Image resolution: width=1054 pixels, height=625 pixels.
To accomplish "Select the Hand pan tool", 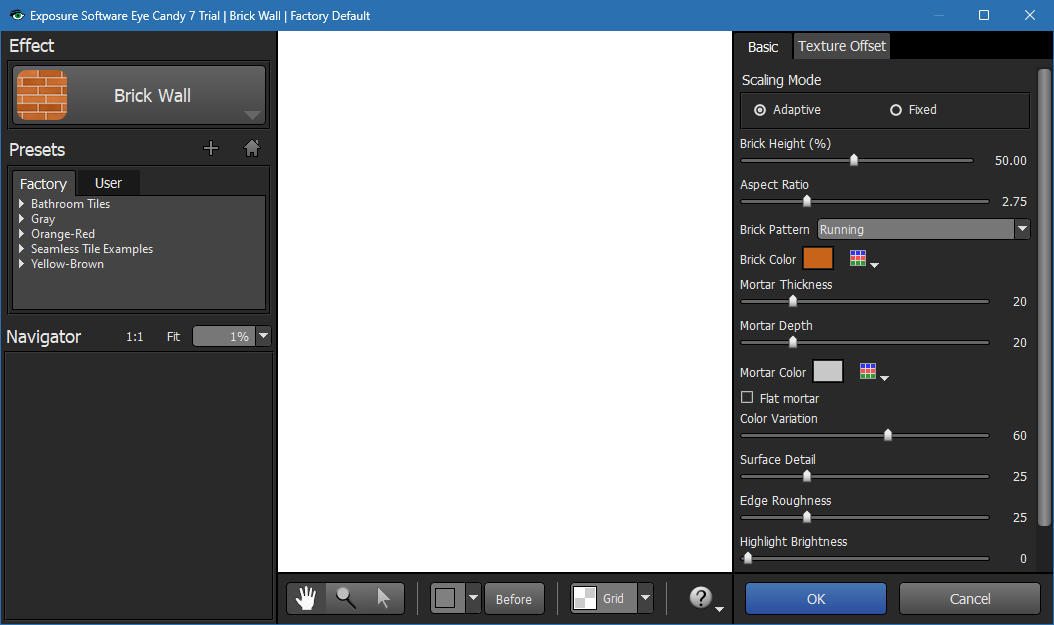I will 307,598.
